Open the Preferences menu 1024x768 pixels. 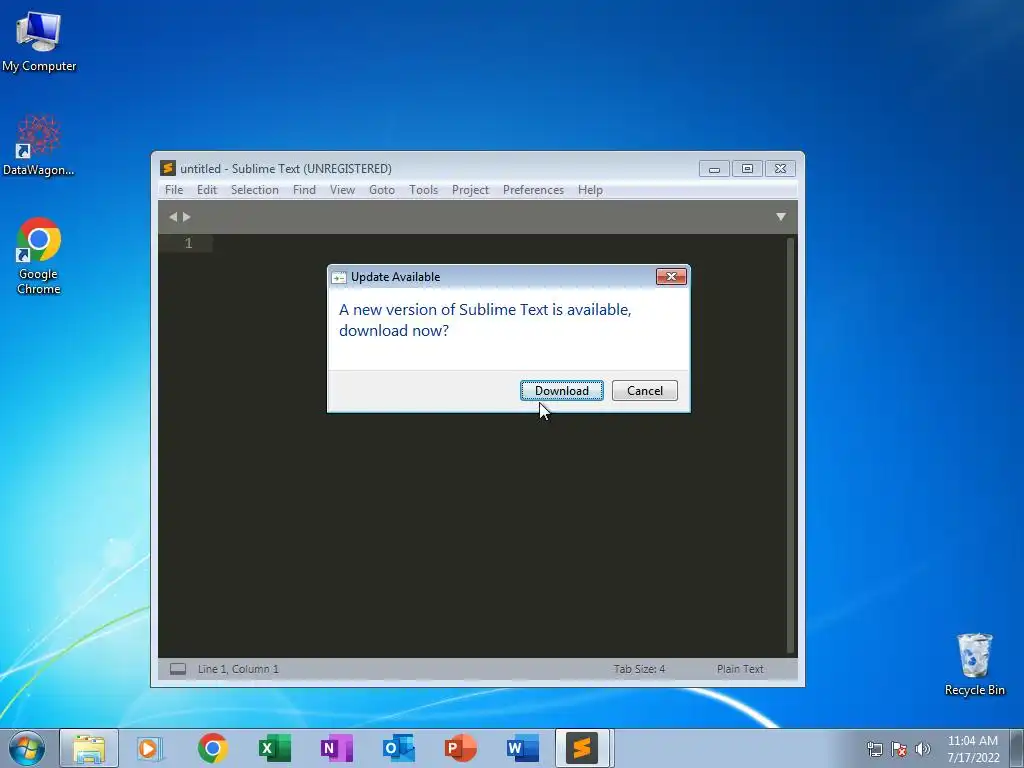pos(533,190)
